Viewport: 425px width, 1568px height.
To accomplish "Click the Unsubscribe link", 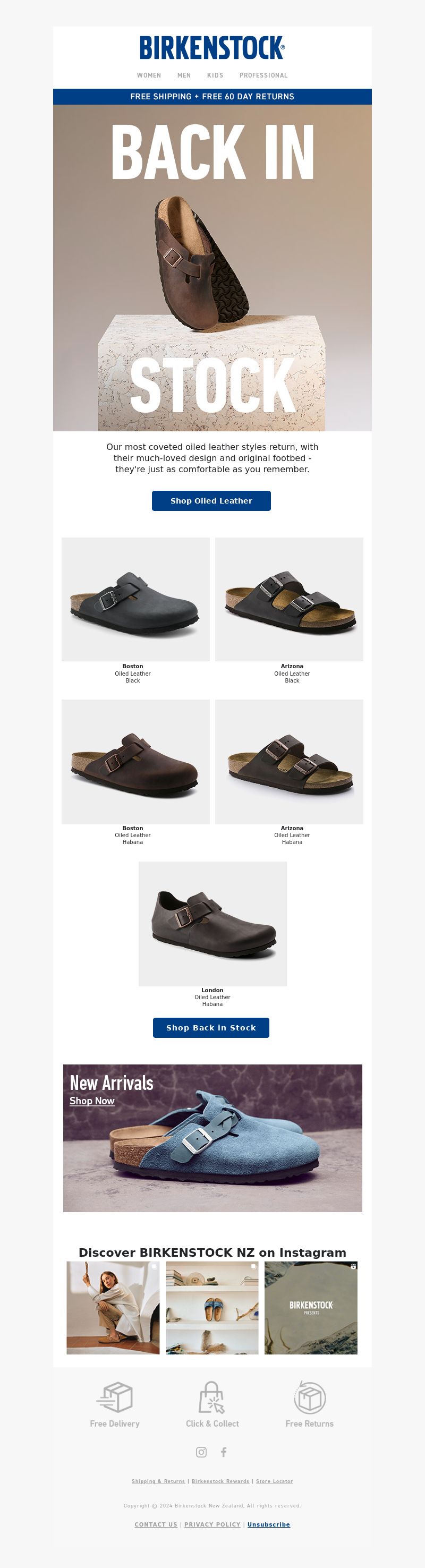I will click(x=268, y=1524).
